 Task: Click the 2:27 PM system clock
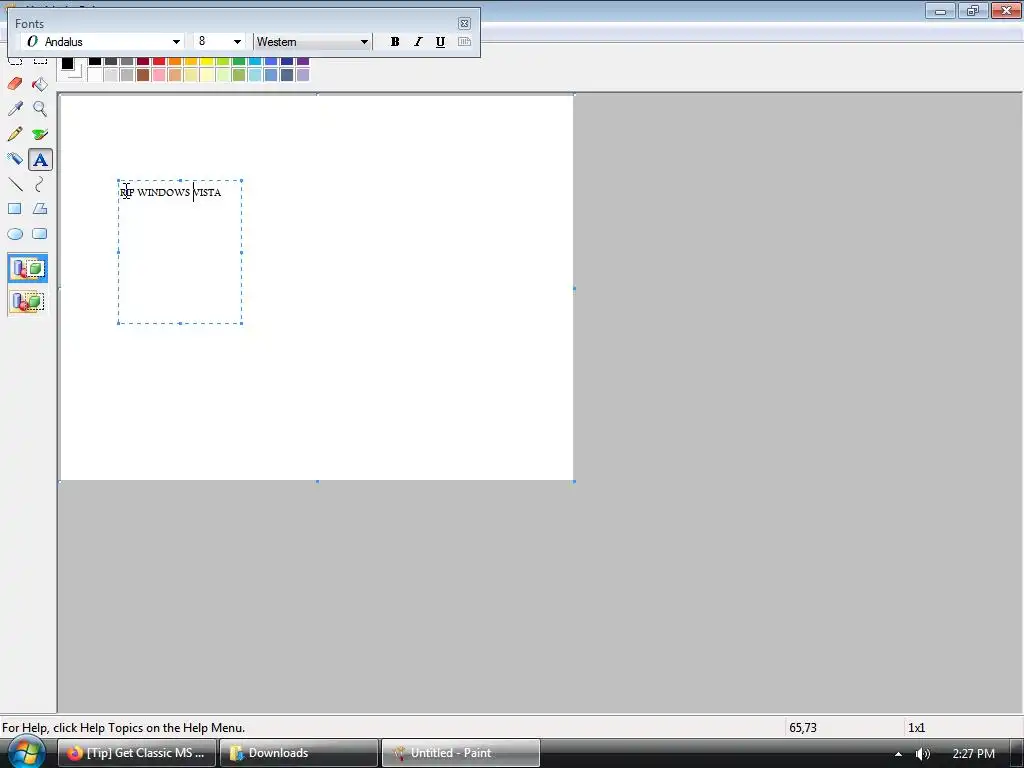pyautogui.click(x=974, y=754)
